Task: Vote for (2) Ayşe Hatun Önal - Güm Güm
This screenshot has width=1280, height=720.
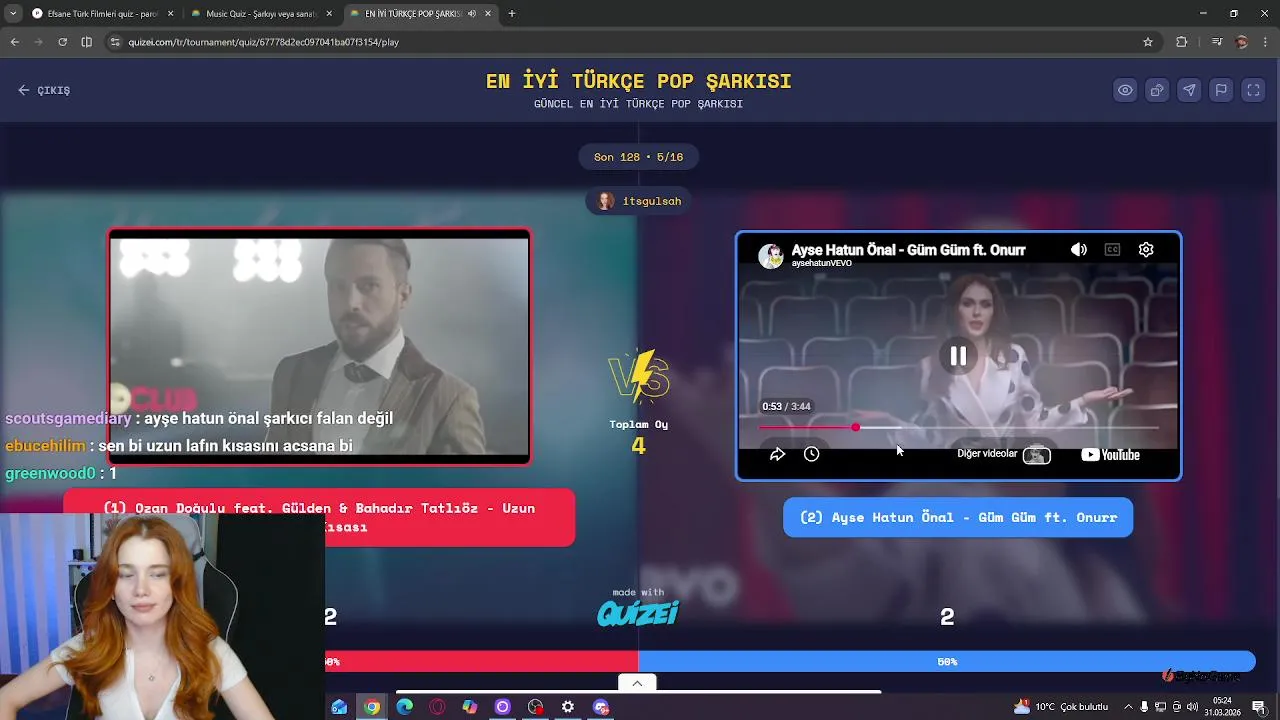Action: pyautogui.click(x=958, y=517)
